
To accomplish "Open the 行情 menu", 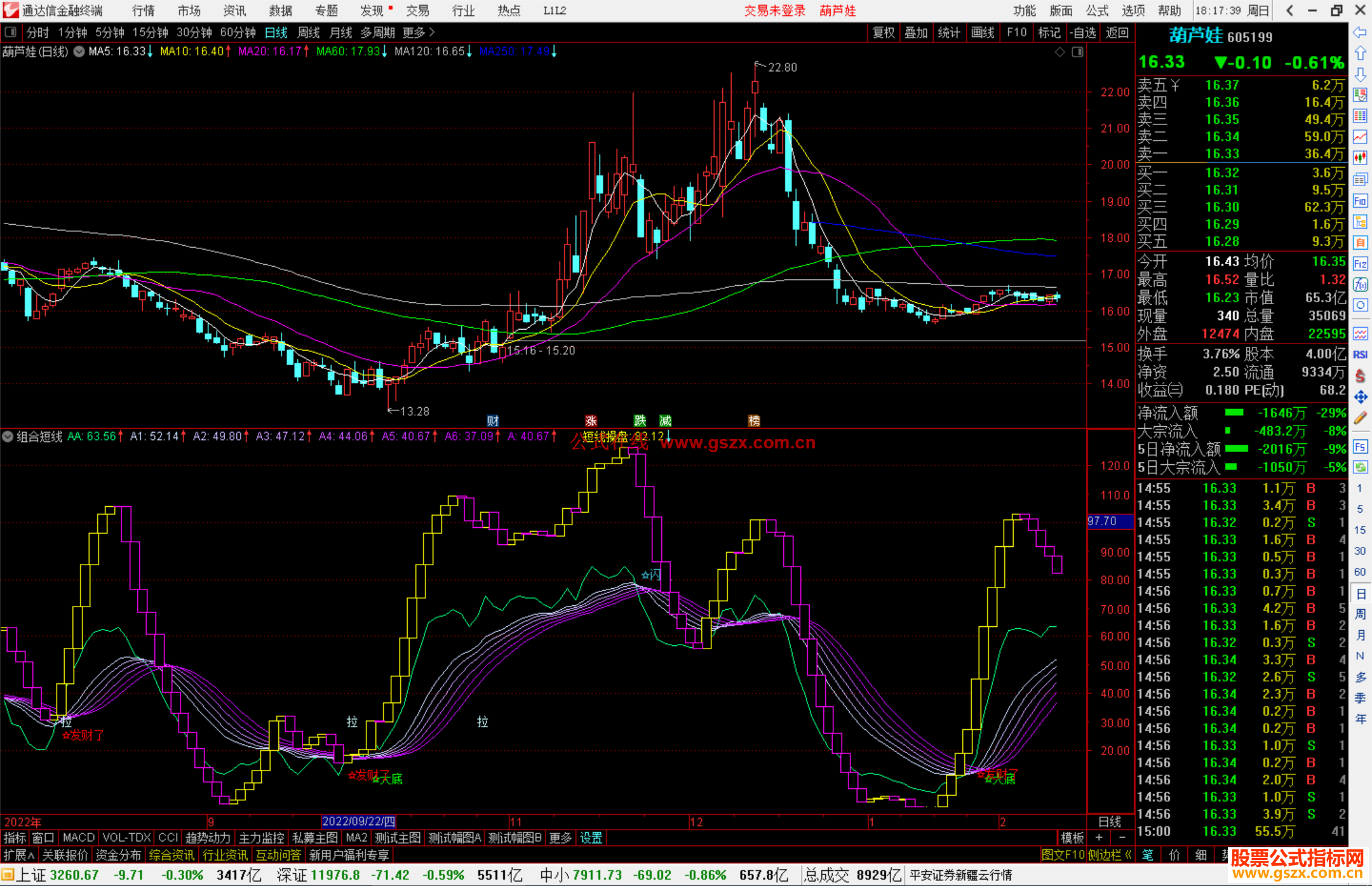I will (144, 11).
